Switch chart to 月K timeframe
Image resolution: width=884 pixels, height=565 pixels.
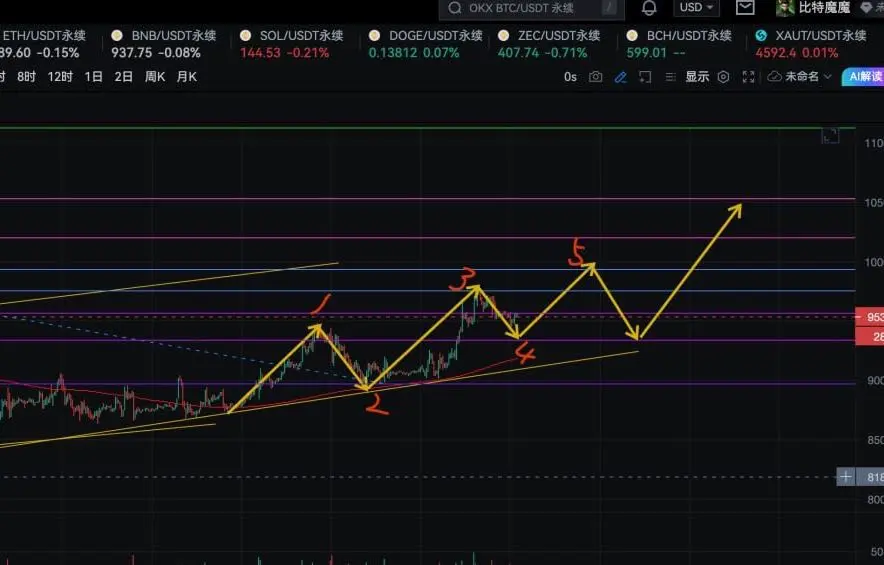187,77
